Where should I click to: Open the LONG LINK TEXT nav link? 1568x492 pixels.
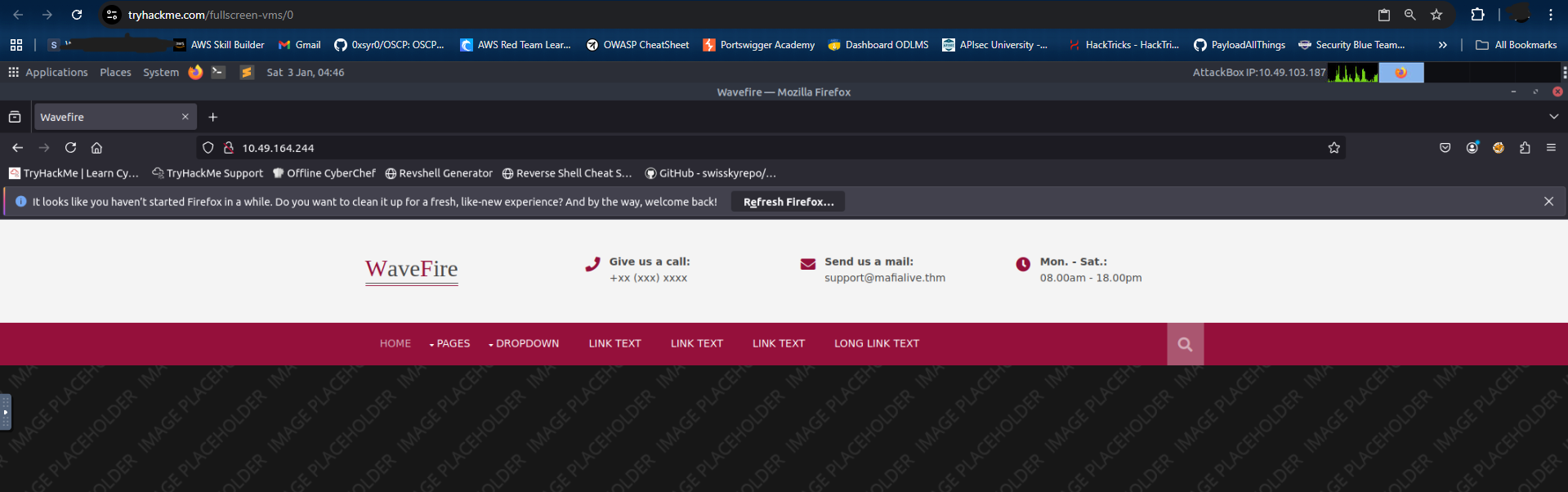click(x=876, y=344)
